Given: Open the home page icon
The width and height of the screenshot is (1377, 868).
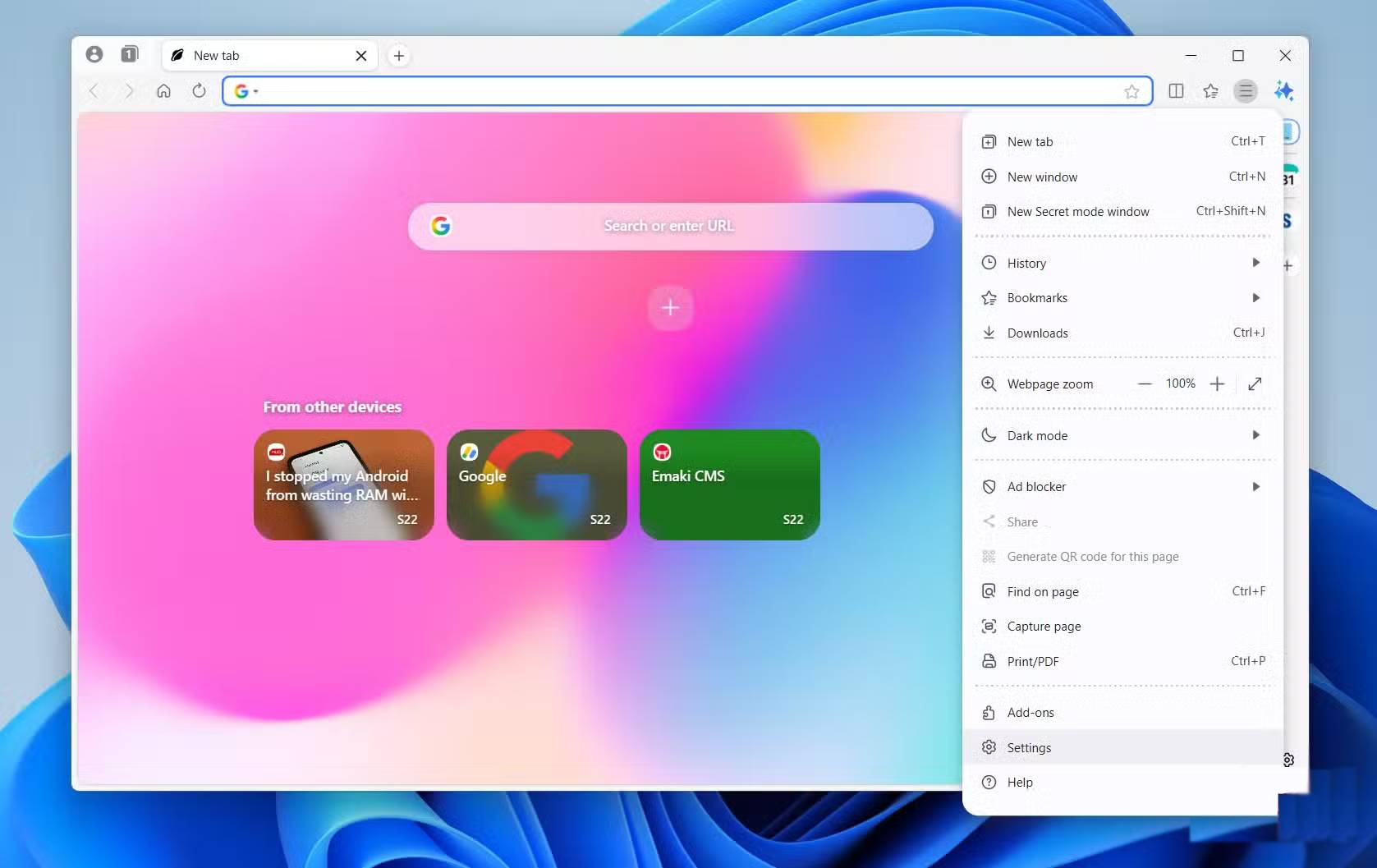Looking at the screenshot, I should pyautogui.click(x=164, y=91).
